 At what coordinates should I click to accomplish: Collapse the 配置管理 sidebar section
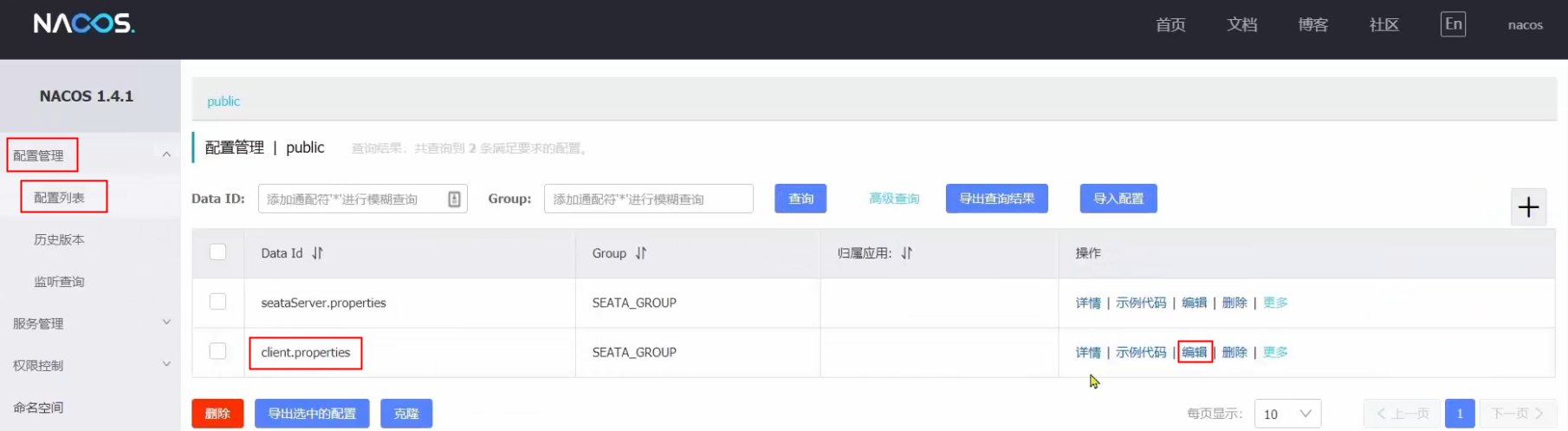point(166,154)
